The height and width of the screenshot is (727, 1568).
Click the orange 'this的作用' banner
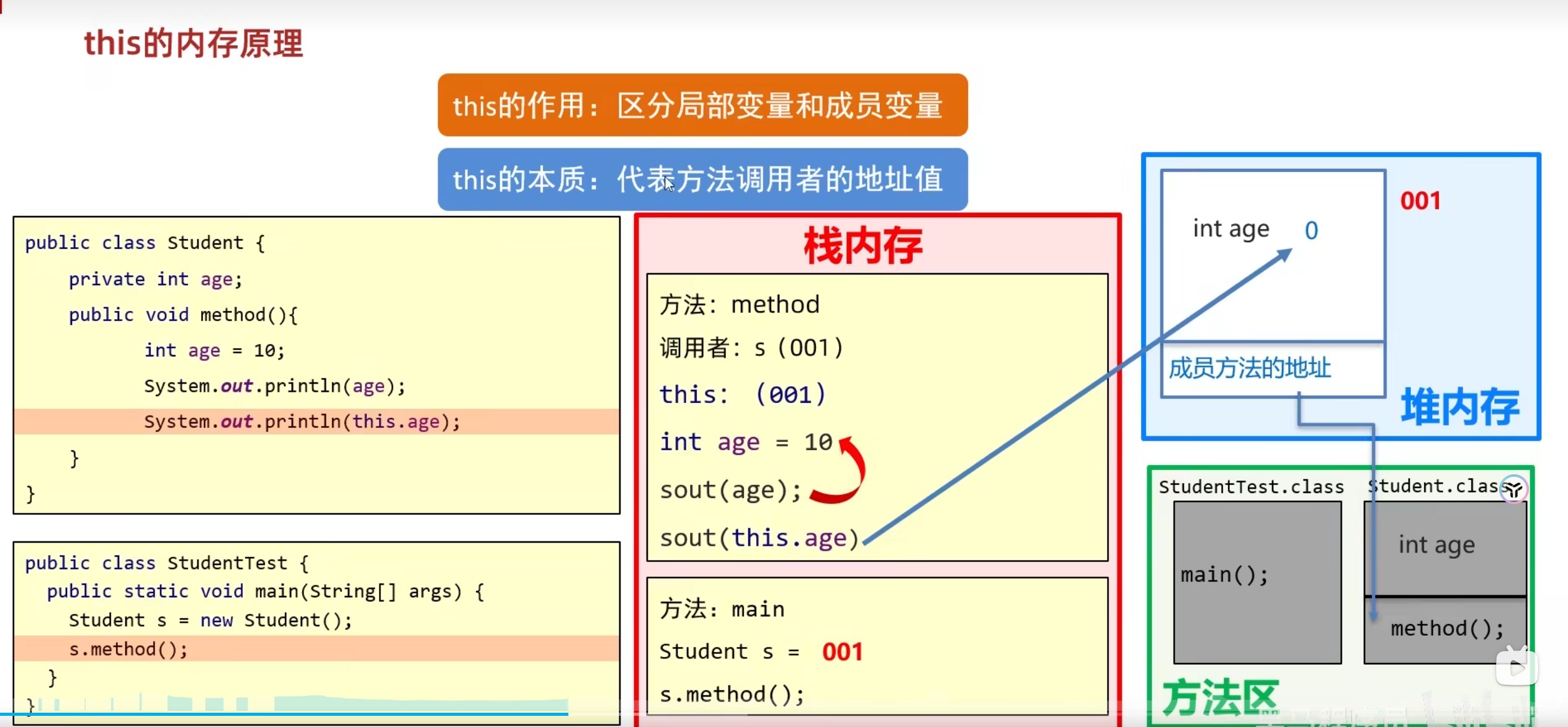tap(702, 105)
